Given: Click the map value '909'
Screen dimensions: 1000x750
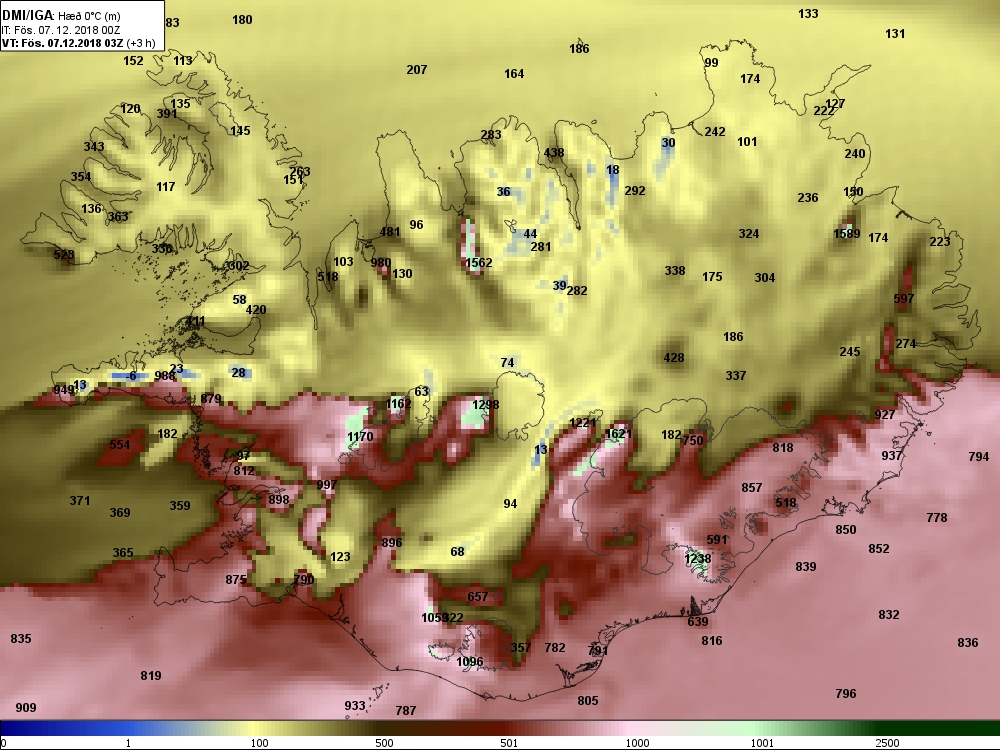Looking at the screenshot, I should [x=26, y=708].
